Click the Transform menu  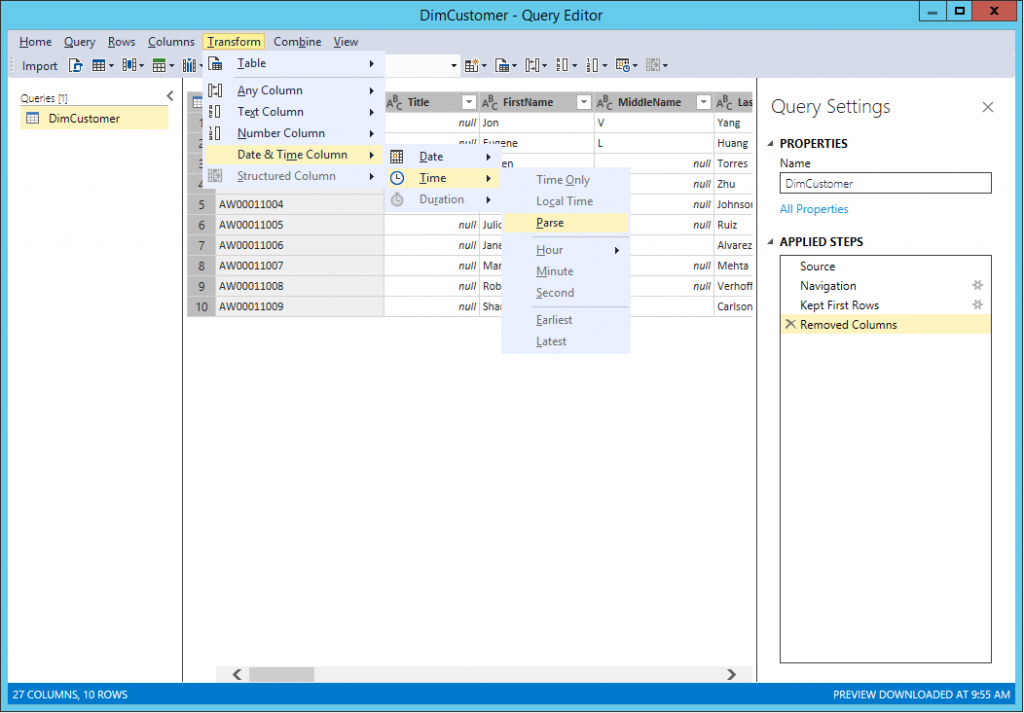tap(234, 42)
